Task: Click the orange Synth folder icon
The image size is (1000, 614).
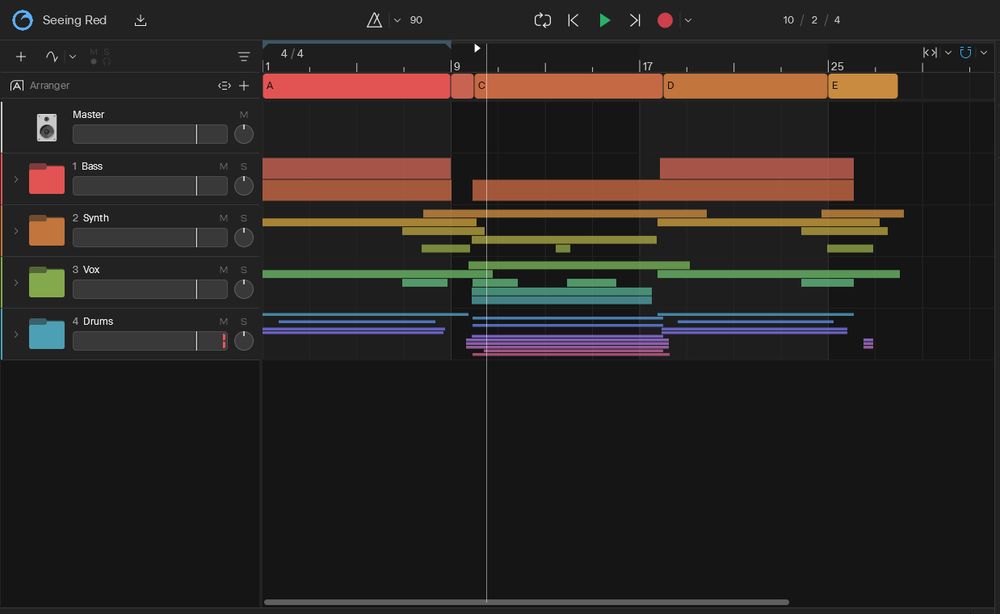Action: tap(47, 230)
